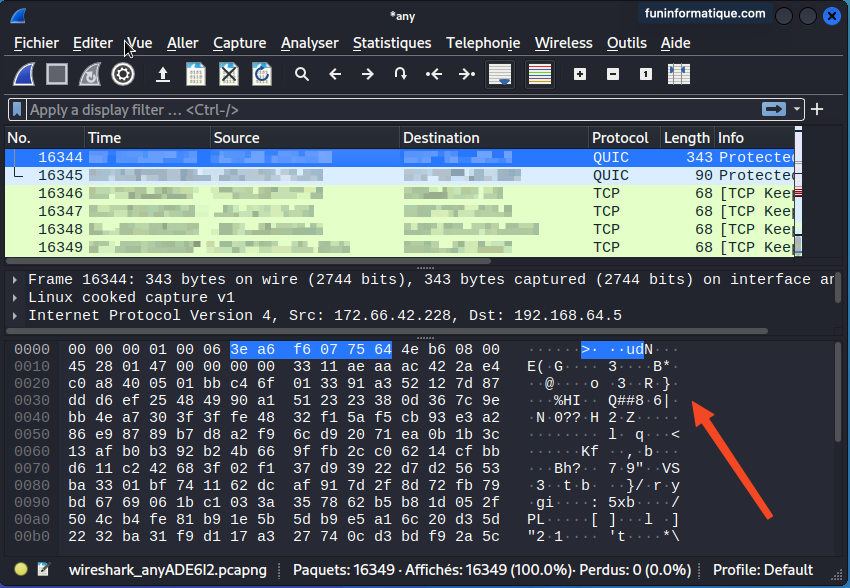Expand the Frame 16344 details
The height and width of the screenshot is (588, 850).
point(15,280)
